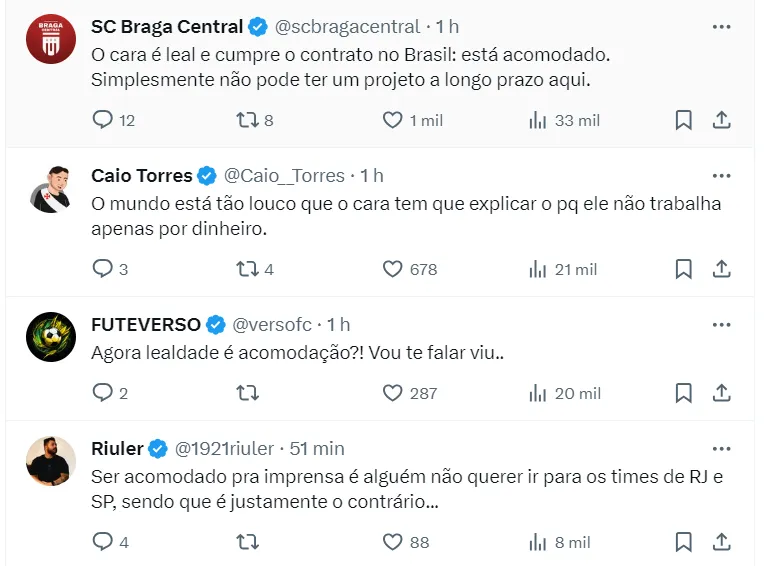Click Riuler's profile picture
766x566 pixels.
click(51, 461)
